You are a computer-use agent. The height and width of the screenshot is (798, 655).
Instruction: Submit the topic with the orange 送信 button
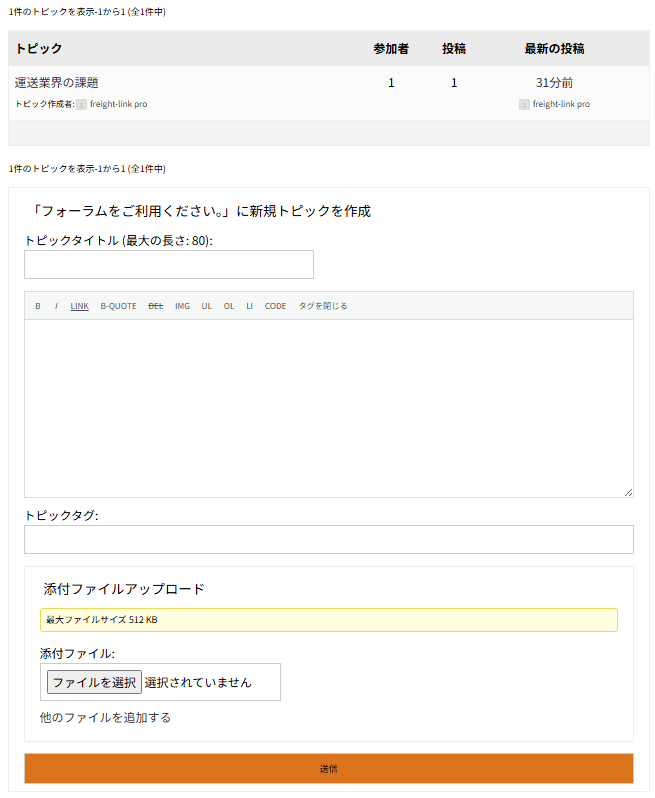(328, 768)
